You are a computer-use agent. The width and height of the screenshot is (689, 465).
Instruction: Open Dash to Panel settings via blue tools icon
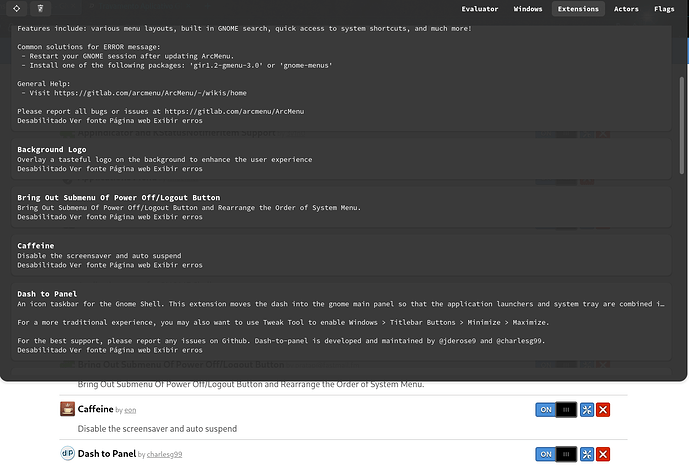(587, 454)
